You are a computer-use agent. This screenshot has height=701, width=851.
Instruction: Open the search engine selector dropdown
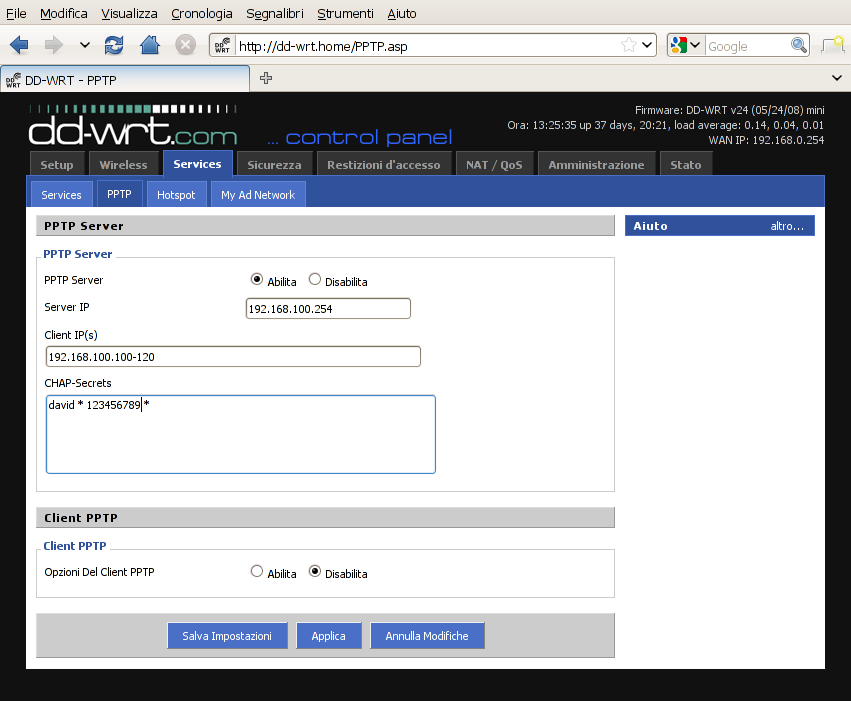point(695,45)
